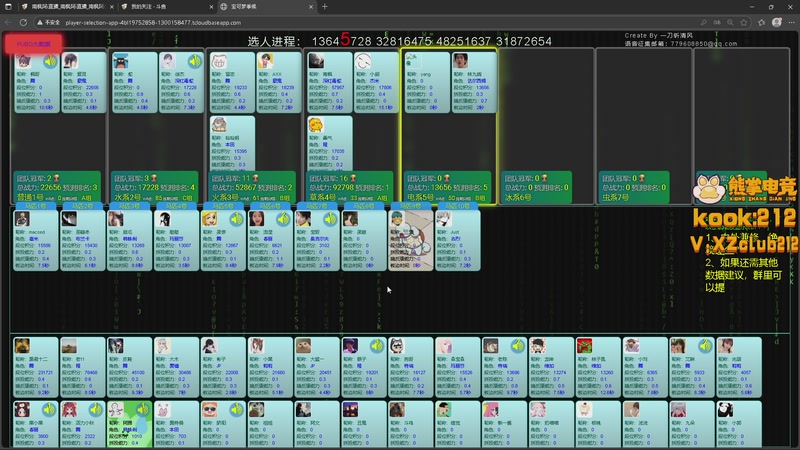Toggle the speaker on the 13696 pool card

click(x=518, y=346)
